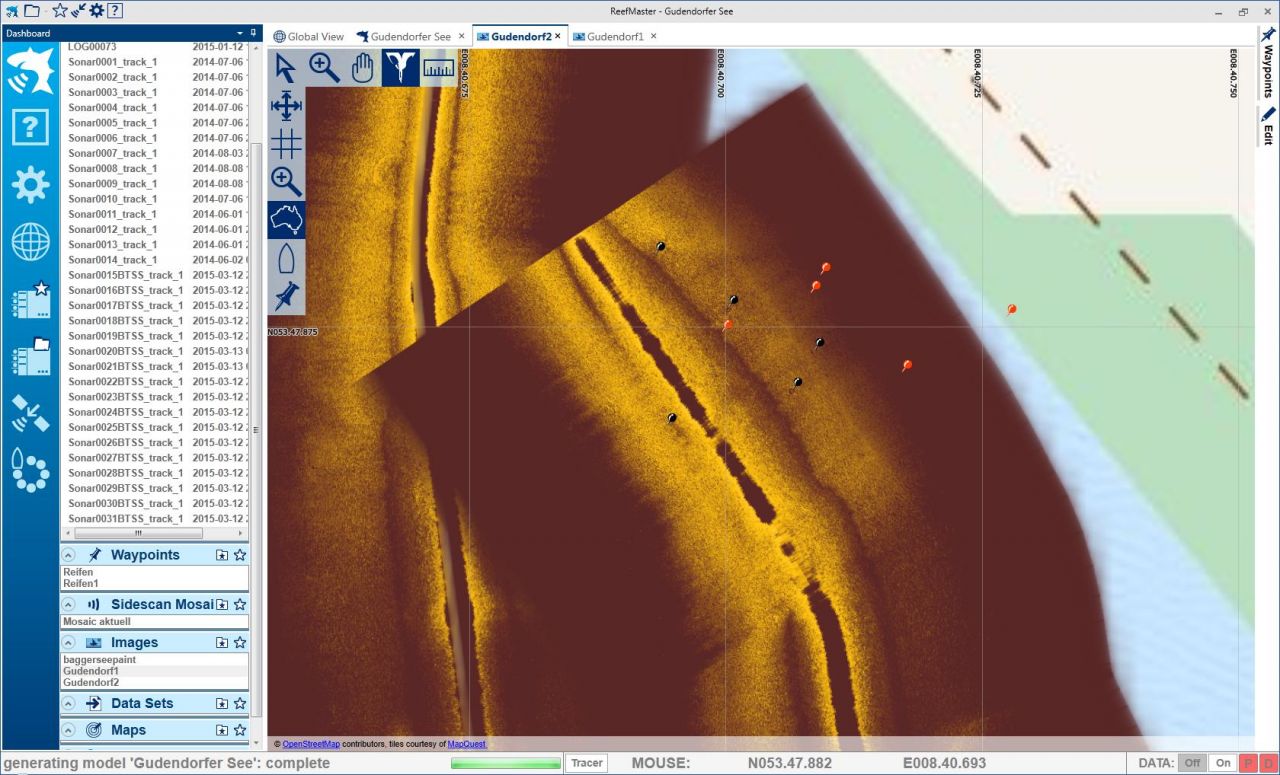Toggle the Australia background map button
Viewport: 1280px width, 775px height.
286,220
